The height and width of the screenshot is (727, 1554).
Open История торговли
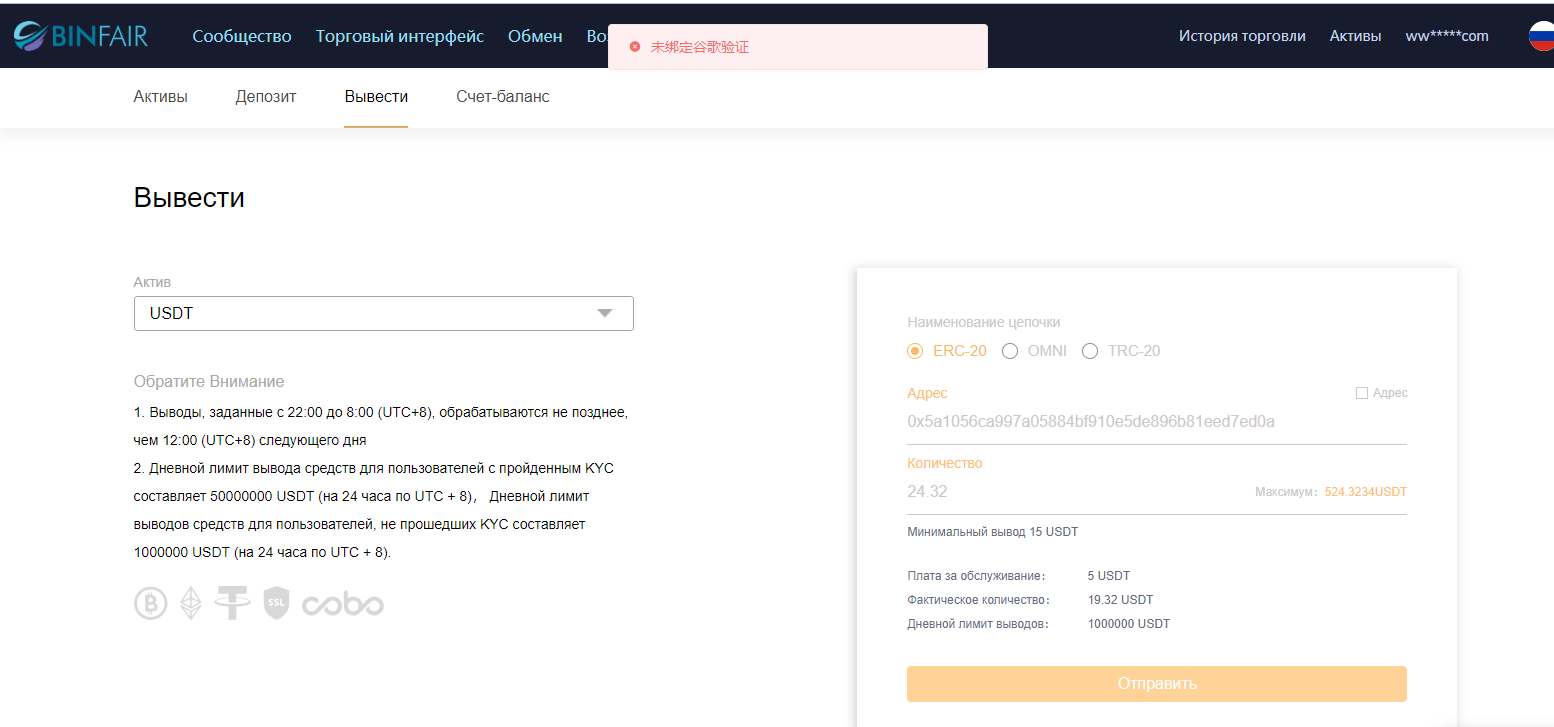[x=1242, y=35]
